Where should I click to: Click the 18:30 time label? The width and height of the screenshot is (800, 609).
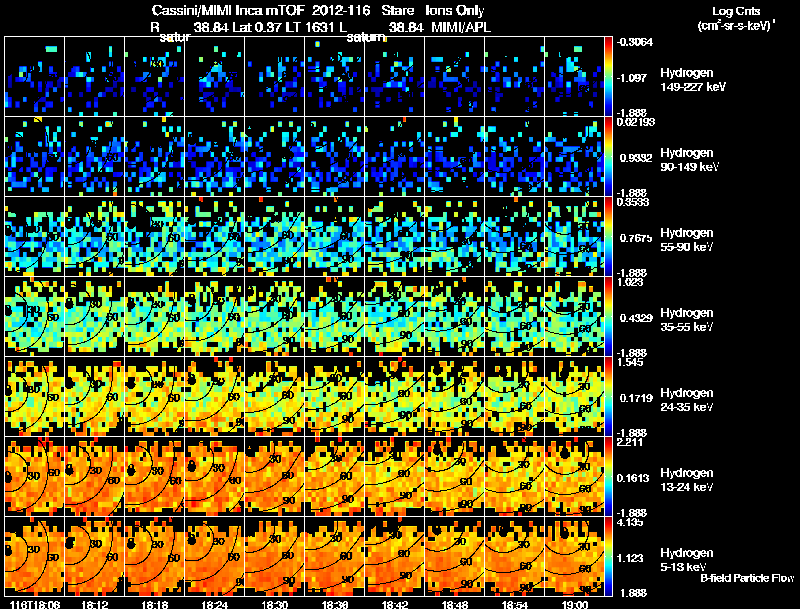coord(274,604)
